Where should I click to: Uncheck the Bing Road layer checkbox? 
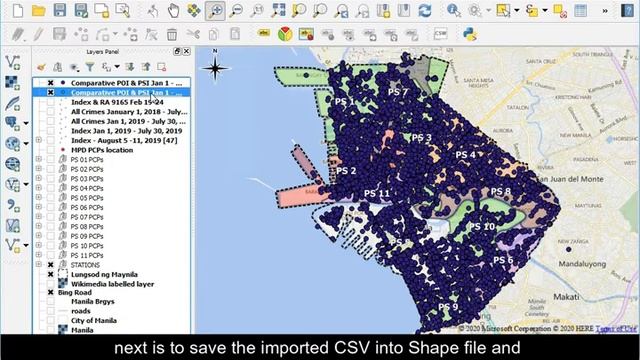tap(51, 293)
